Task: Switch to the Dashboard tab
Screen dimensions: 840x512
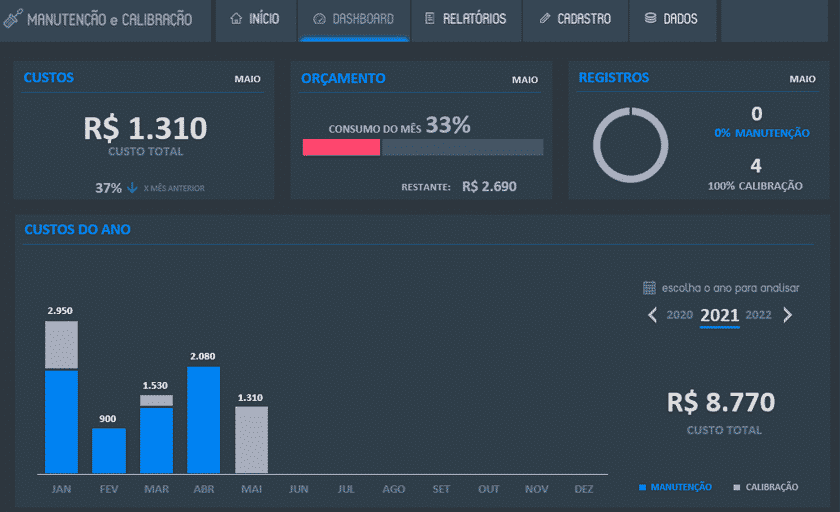Action: click(354, 20)
